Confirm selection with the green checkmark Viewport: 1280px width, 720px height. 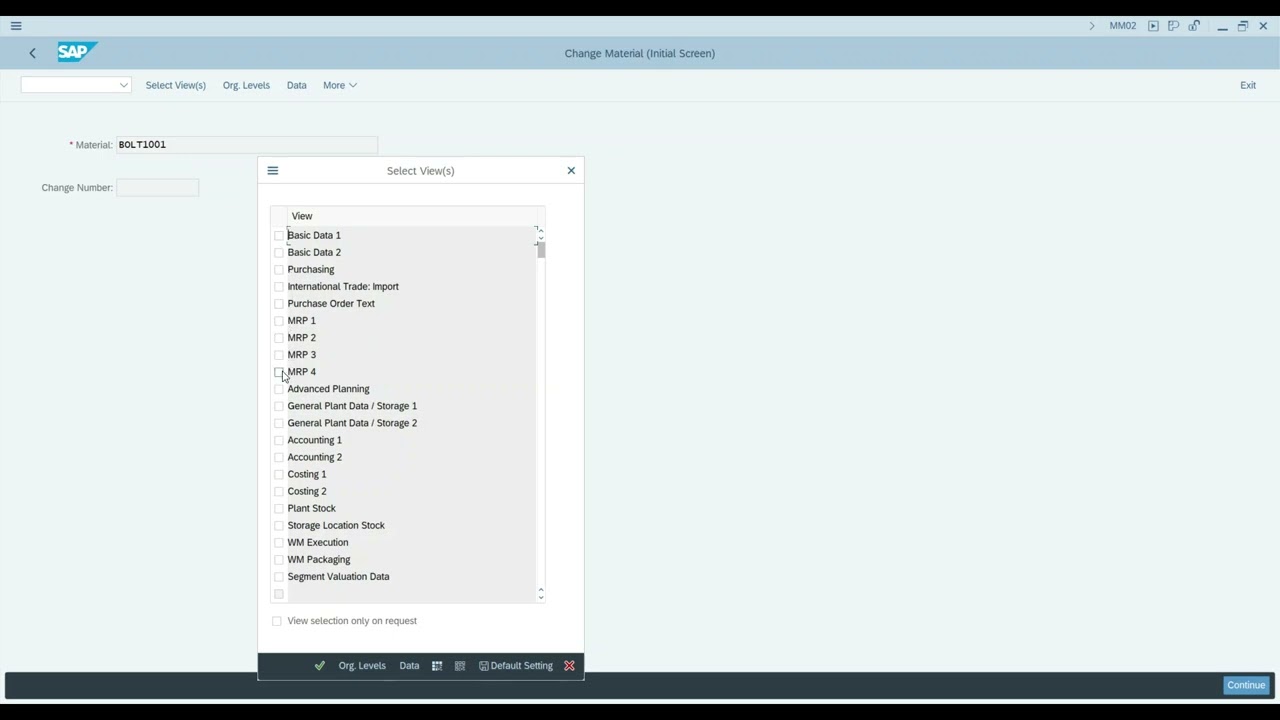(319, 666)
